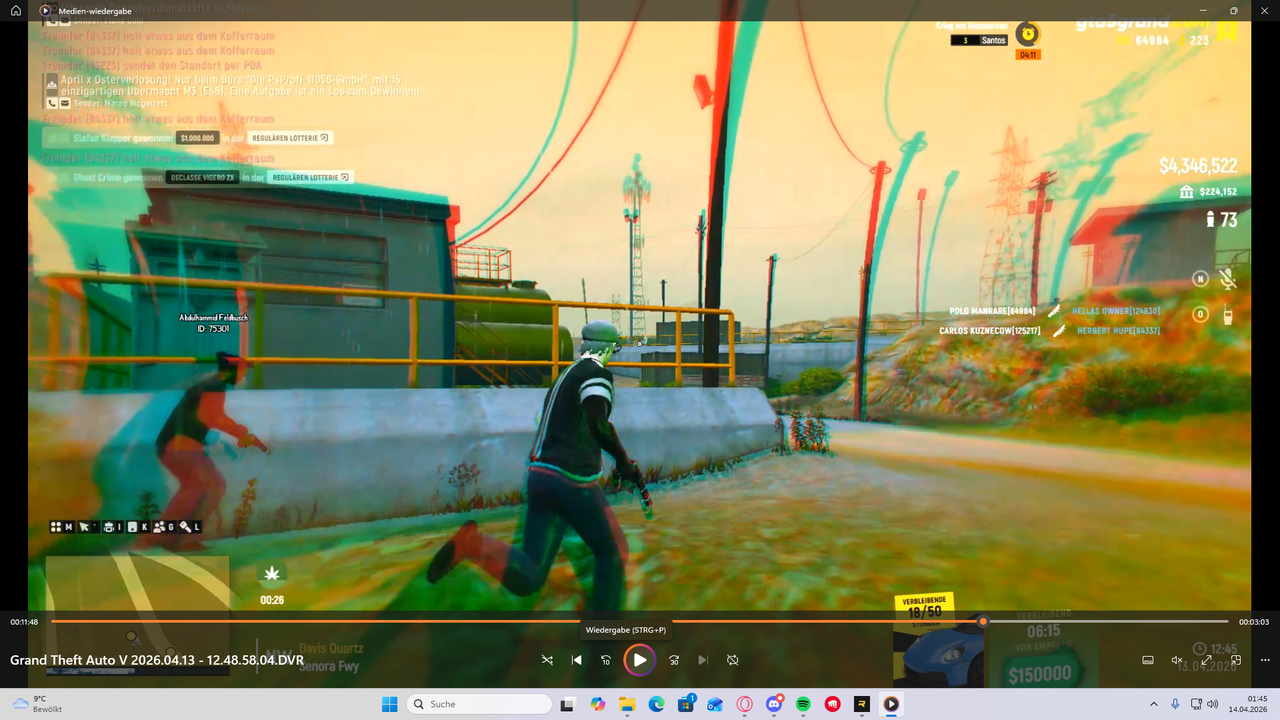The width and height of the screenshot is (1280, 720).
Task: Skip back 10 seconds
Action: [606, 660]
